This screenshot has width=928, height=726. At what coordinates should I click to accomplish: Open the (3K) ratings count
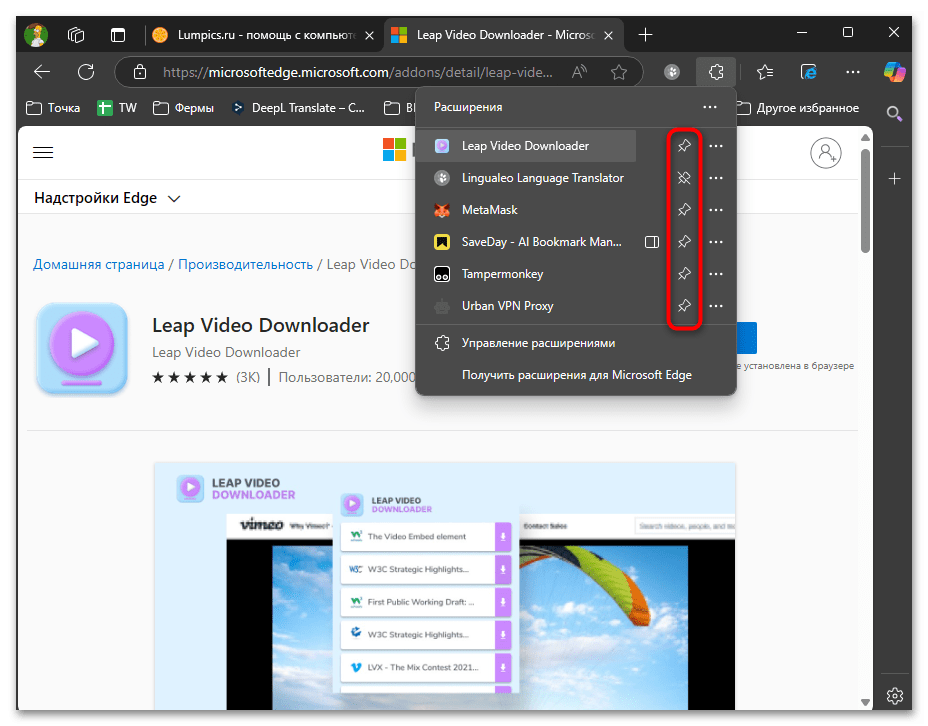[x=248, y=377]
